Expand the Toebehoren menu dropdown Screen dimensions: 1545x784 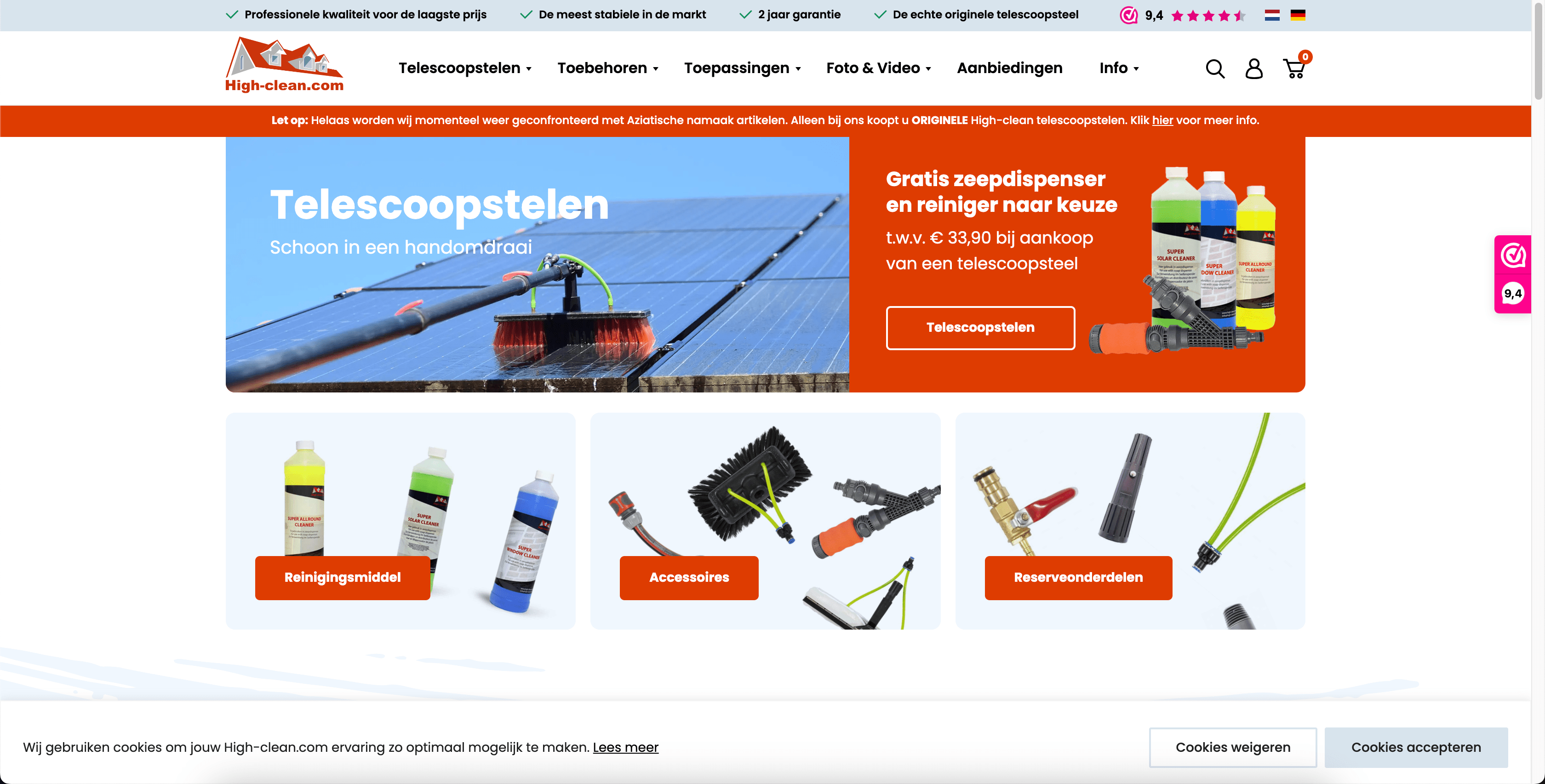tap(607, 68)
